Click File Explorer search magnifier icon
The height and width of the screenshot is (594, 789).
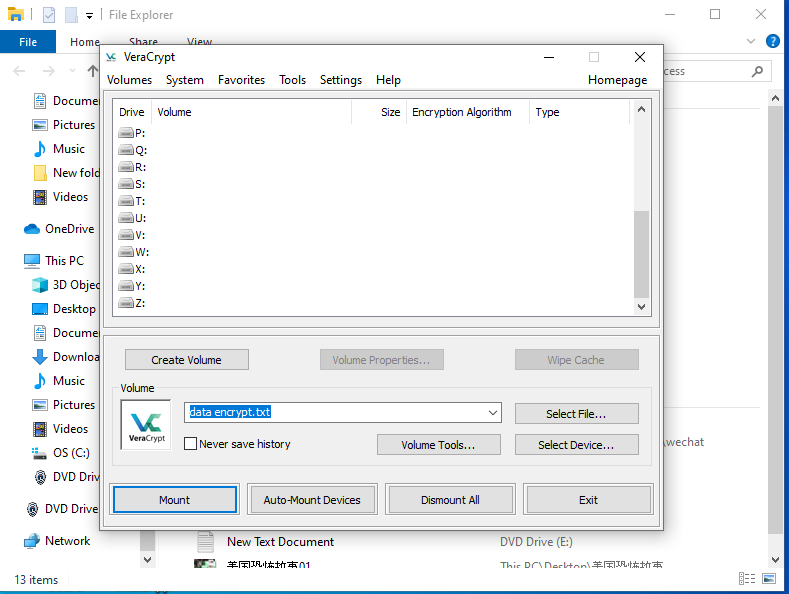757,71
